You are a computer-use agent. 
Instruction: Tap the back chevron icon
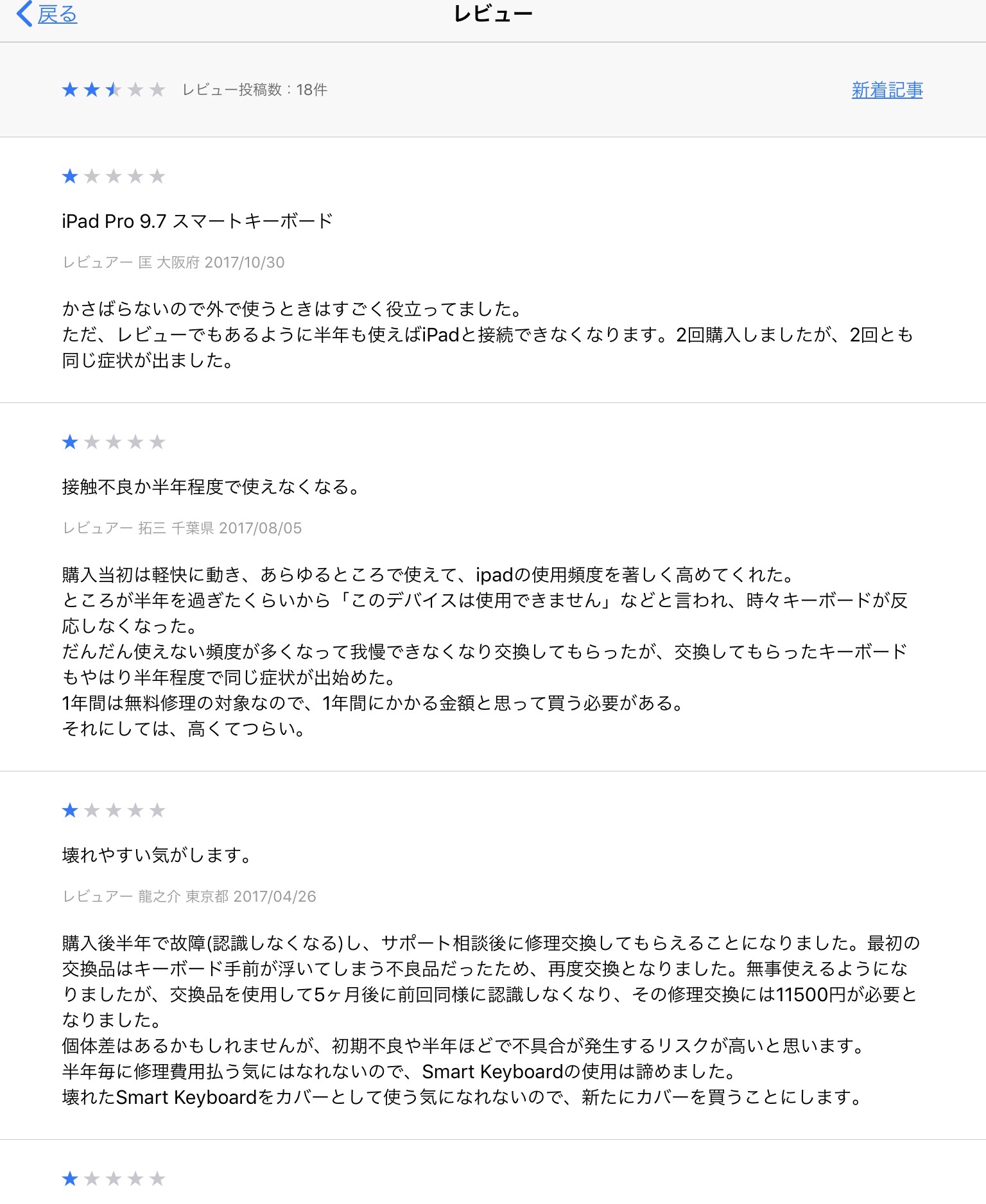point(24,13)
